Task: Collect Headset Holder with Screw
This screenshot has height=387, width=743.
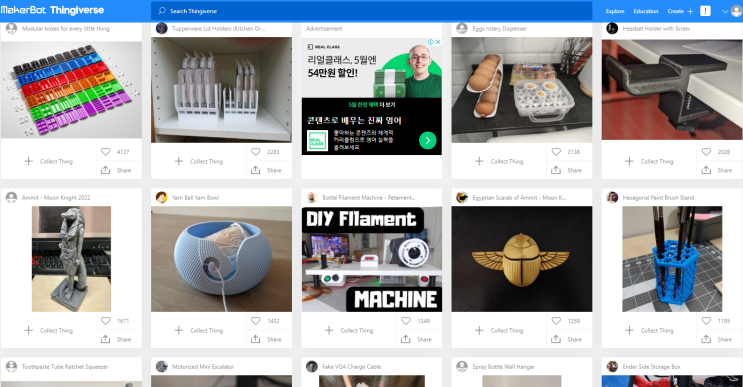Action: (650, 162)
